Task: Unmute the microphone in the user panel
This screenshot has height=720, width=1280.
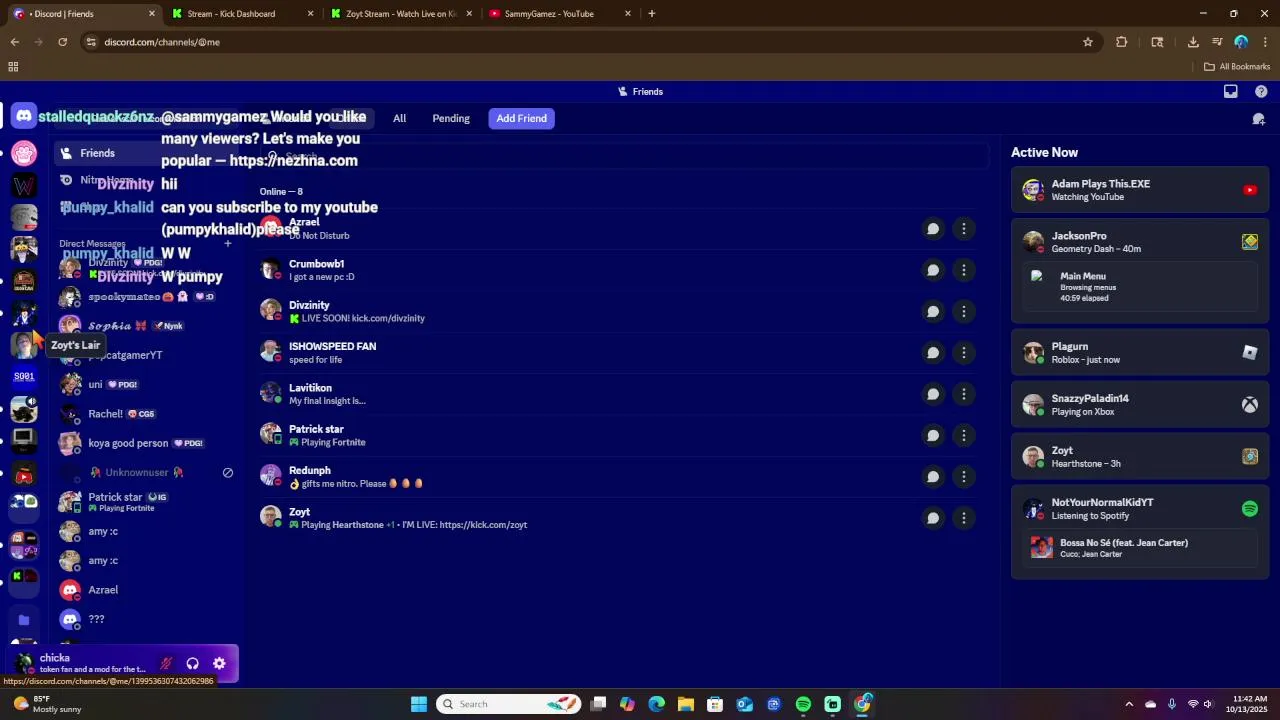Action: (x=166, y=663)
